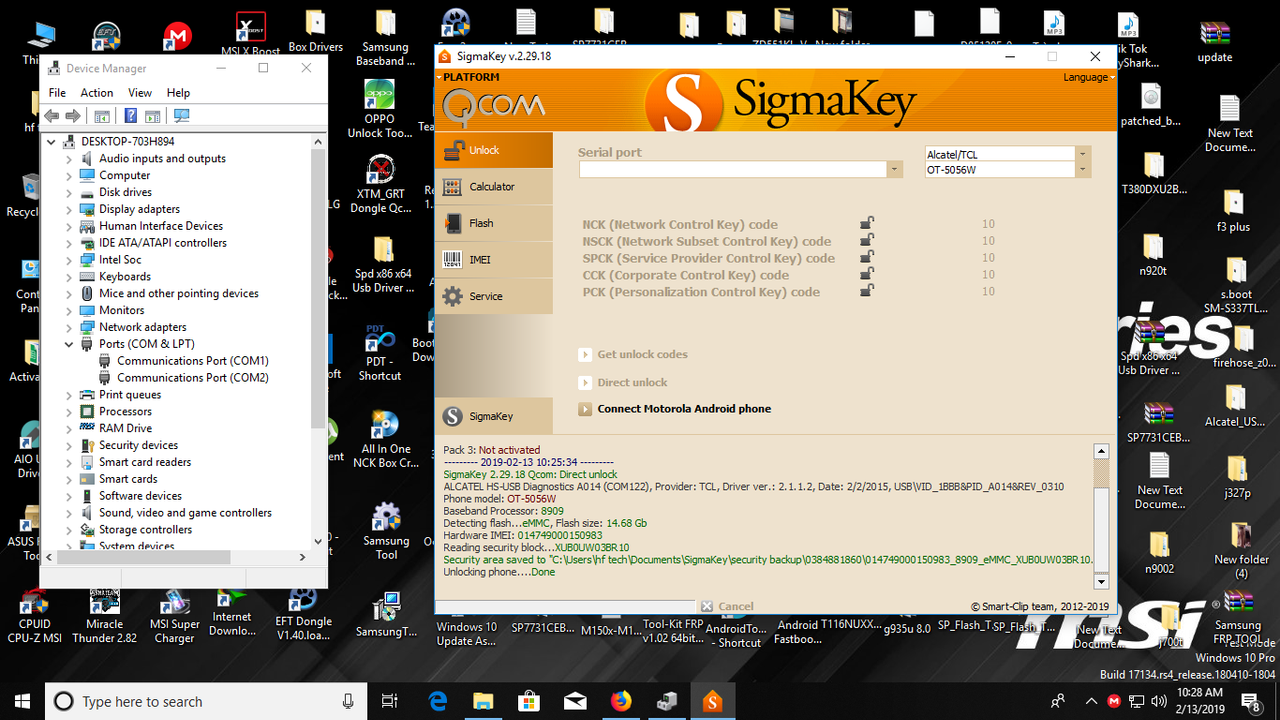The width and height of the screenshot is (1280, 720).
Task: Open the OT-5056W phone model dropdown
Action: tap(1081, 170)
